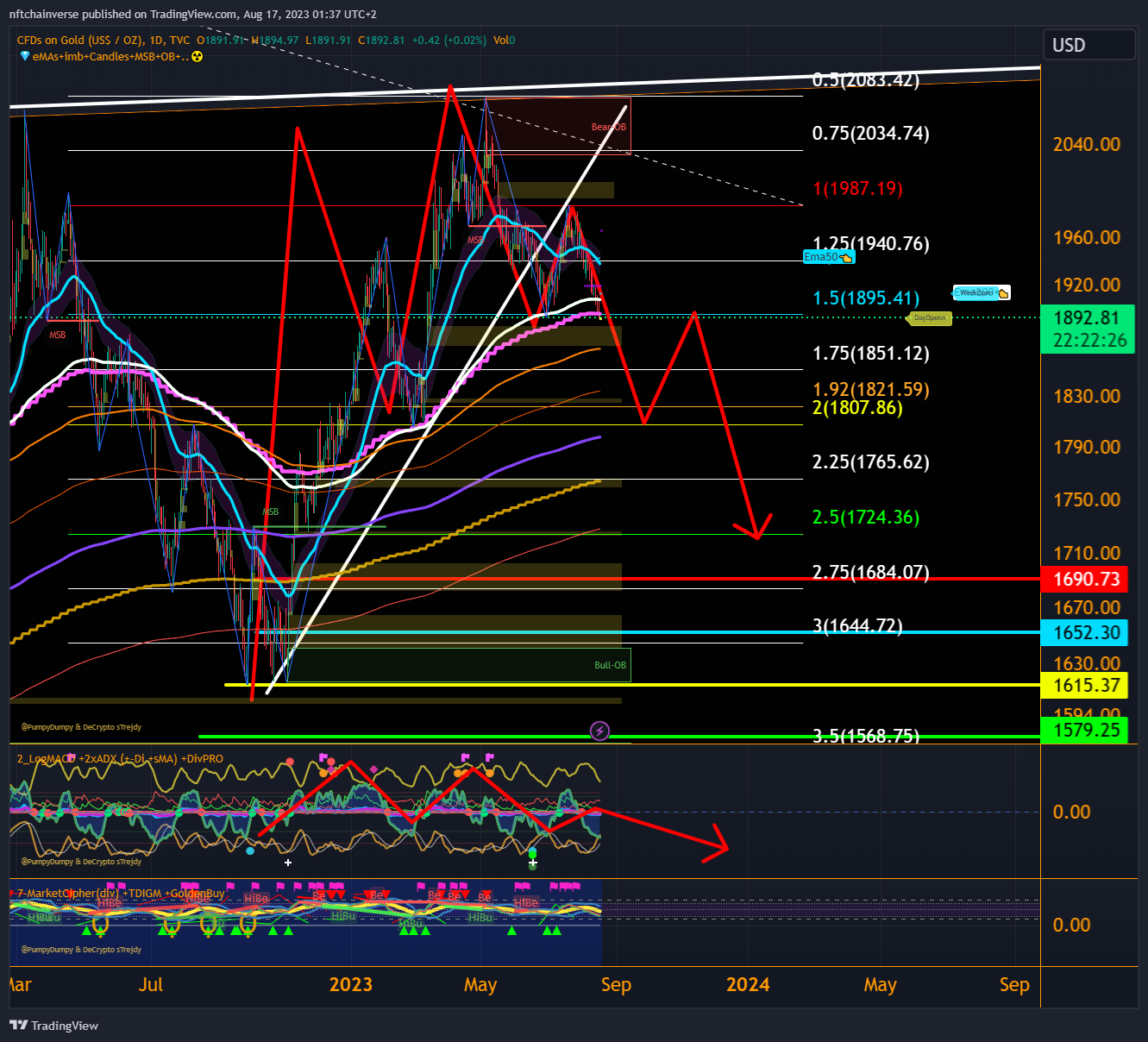Click the current price 1892.81 label
The image size is (1148, 1042).
(1086, 317)
